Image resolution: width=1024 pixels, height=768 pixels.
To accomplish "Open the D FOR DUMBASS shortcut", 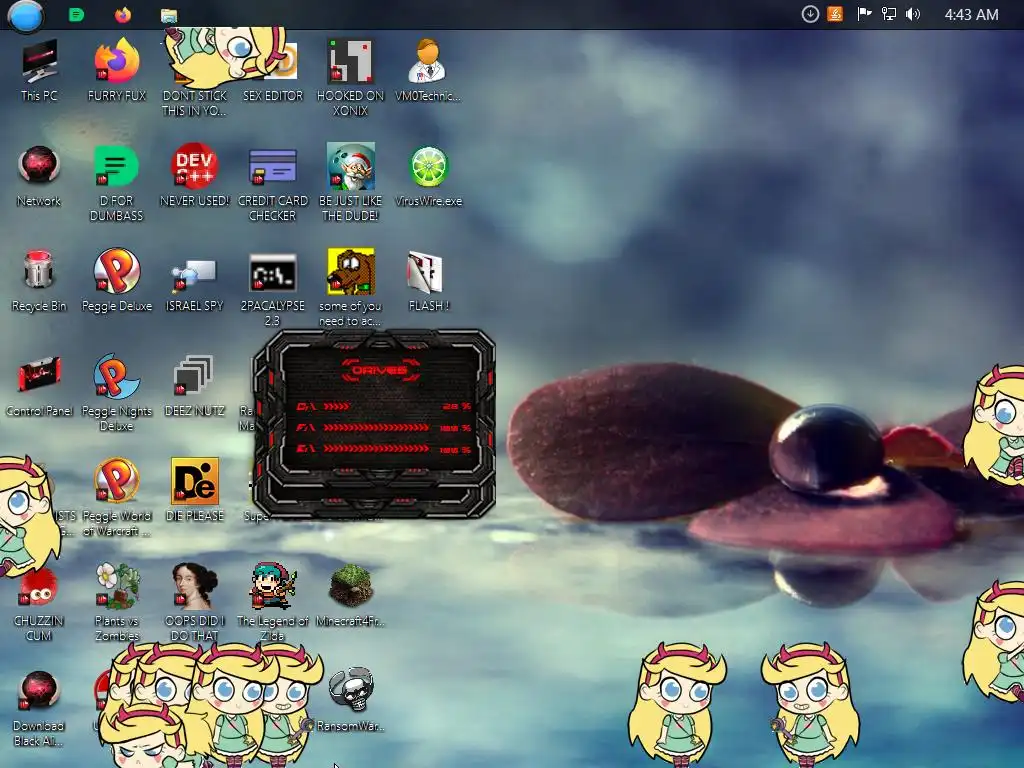I will coord(117,182).
